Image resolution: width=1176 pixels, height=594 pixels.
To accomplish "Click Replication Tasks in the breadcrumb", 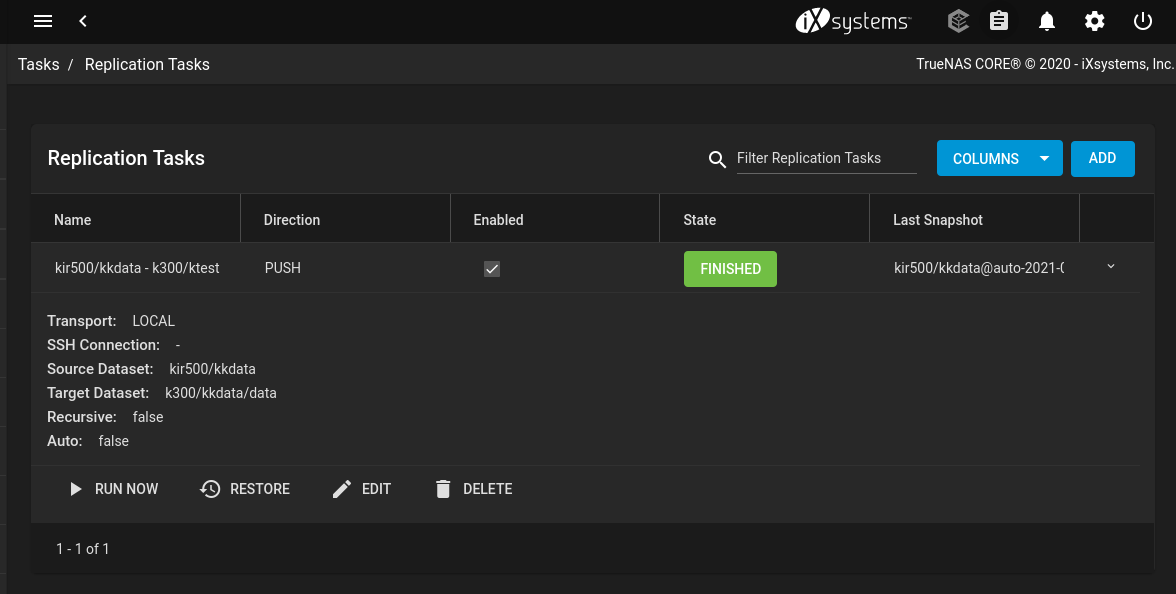I will click(x=147, y=64).
